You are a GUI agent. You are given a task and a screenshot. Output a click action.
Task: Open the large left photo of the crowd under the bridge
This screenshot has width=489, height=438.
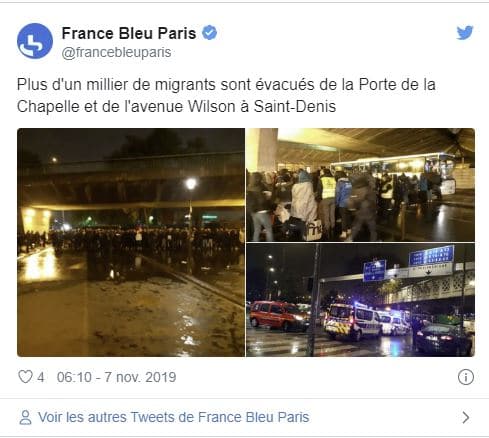tap(131, 242)
